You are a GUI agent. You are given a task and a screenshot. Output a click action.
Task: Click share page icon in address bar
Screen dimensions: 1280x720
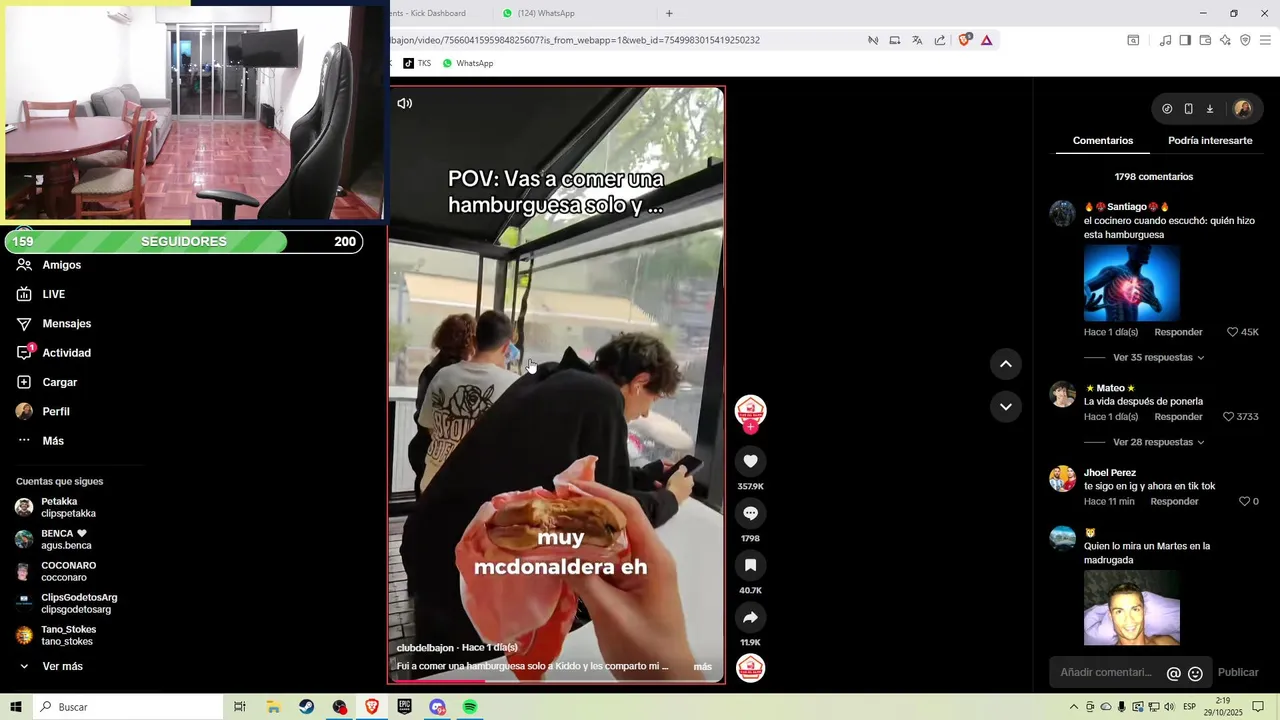[x=940, y=40]
